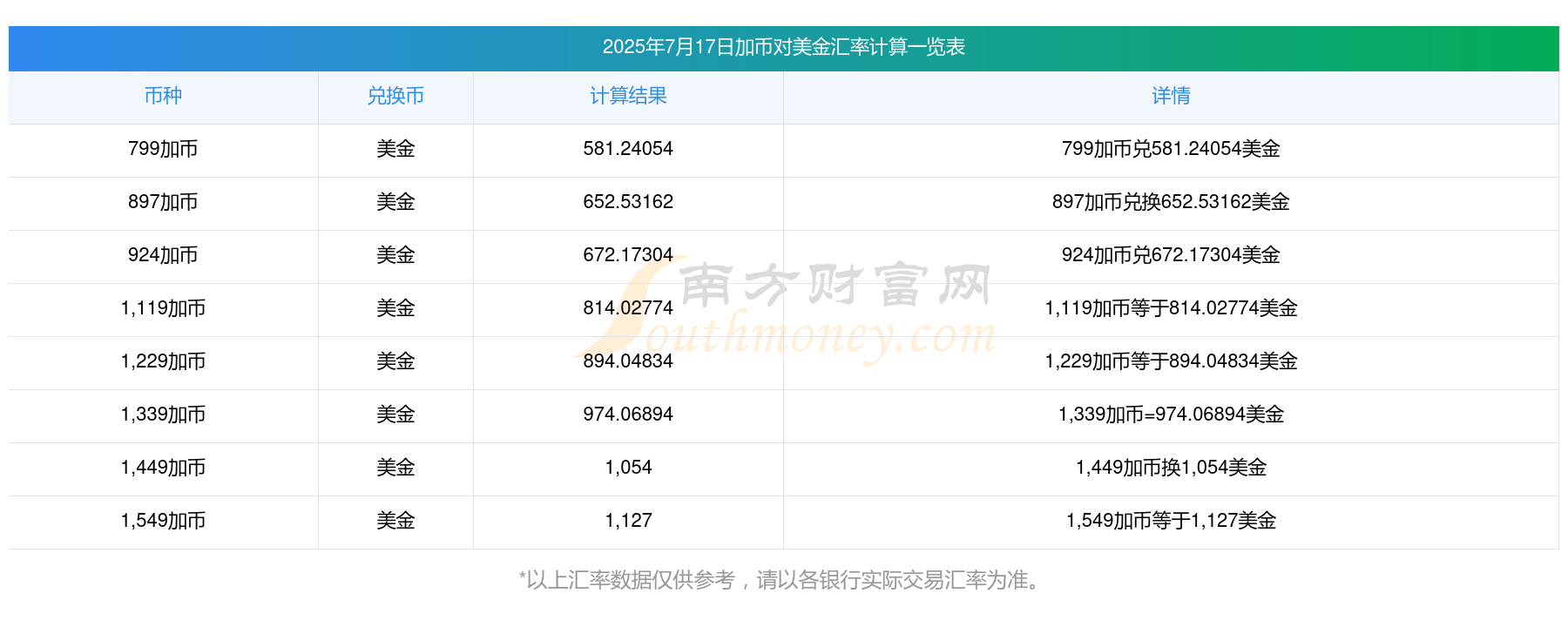Click 924加币兑672.17304美金 detail text

click(x=1171, y=255)
